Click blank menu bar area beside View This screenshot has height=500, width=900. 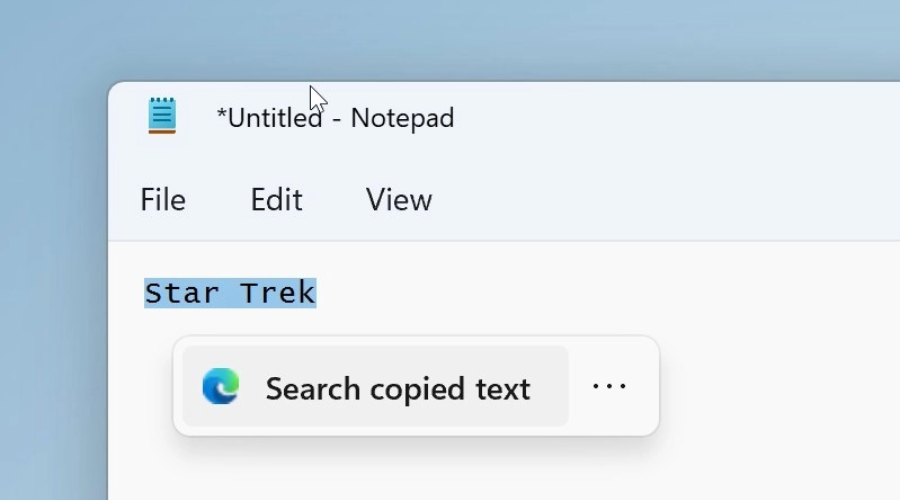pyautogui.click(x=660, y=200)
